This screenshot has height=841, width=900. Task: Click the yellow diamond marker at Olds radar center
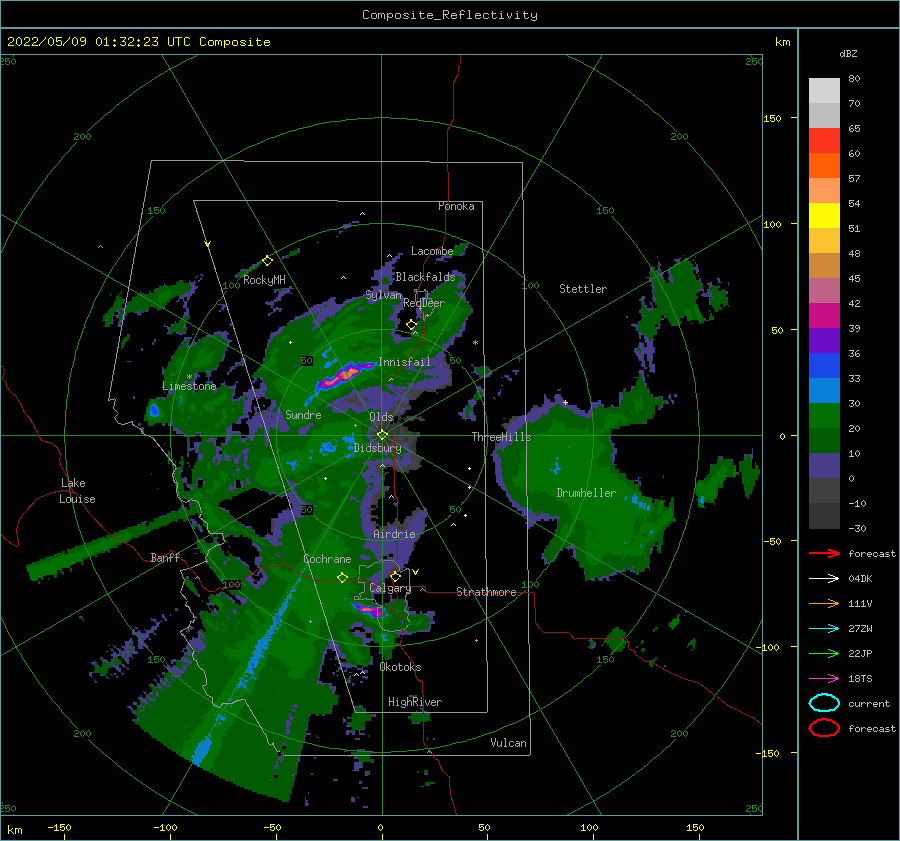[x=382, y=435]
